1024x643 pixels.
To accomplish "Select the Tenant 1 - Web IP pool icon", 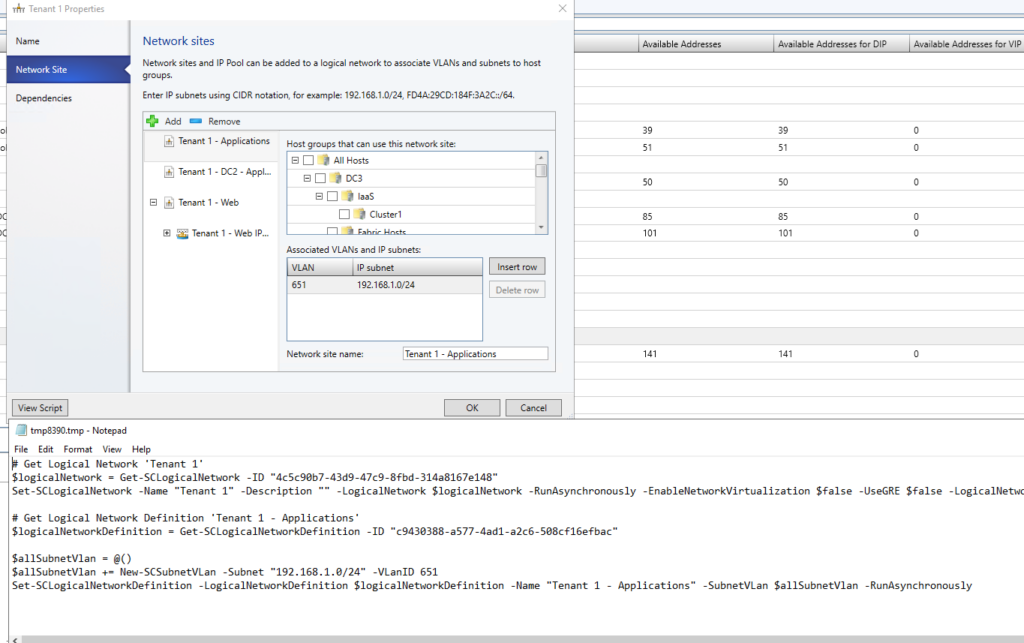I will [182, 233].
